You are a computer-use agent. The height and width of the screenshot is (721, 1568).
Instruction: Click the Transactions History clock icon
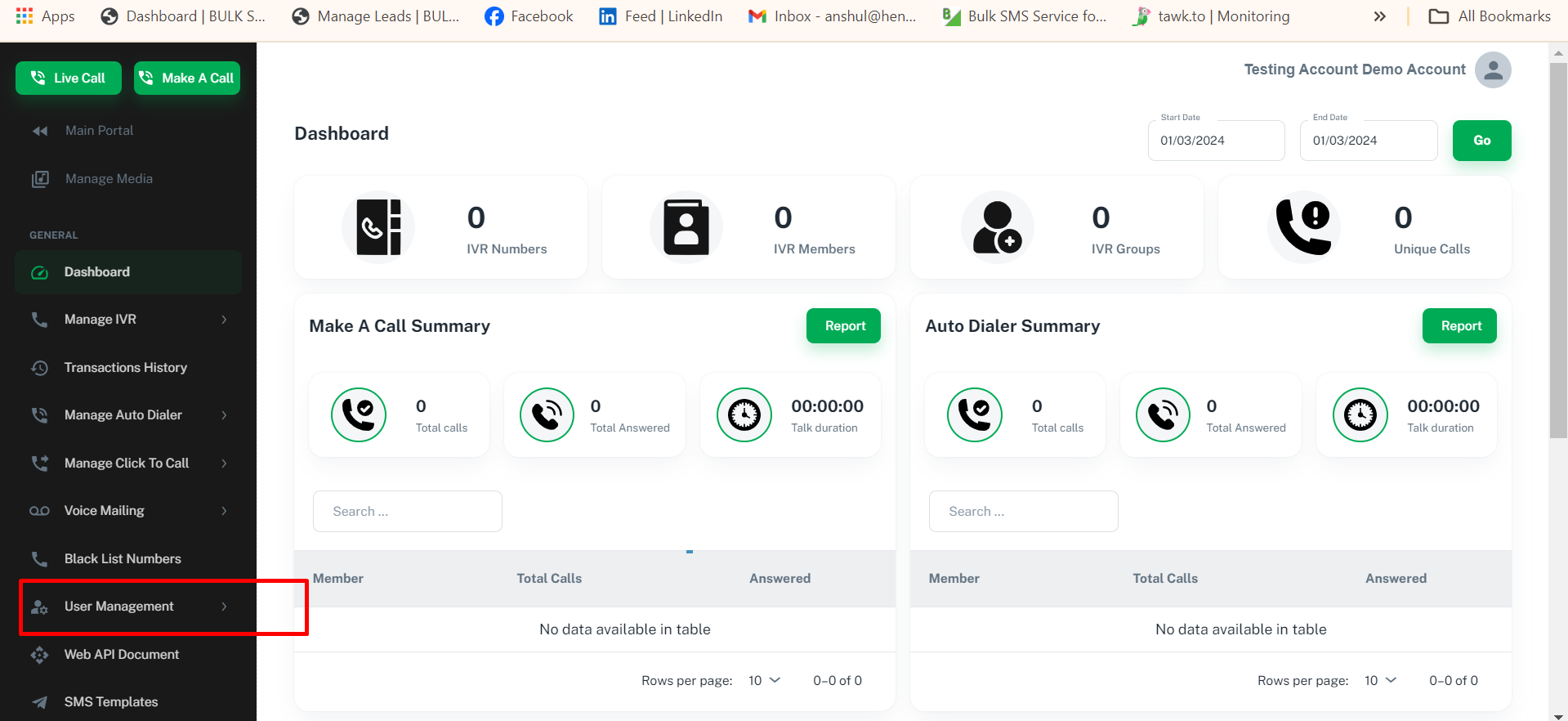(39, 368)
